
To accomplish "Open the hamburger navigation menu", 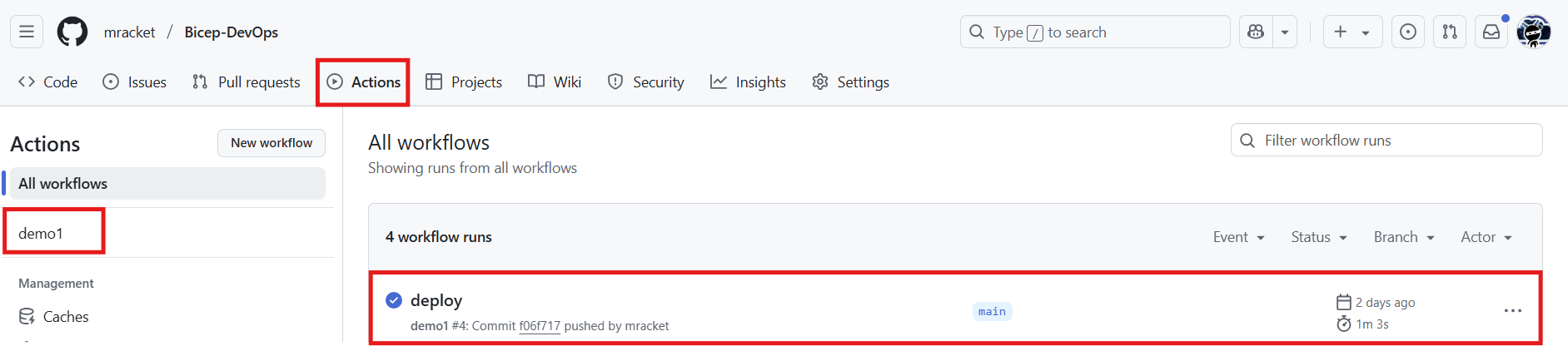I will (x=27, y=32).
